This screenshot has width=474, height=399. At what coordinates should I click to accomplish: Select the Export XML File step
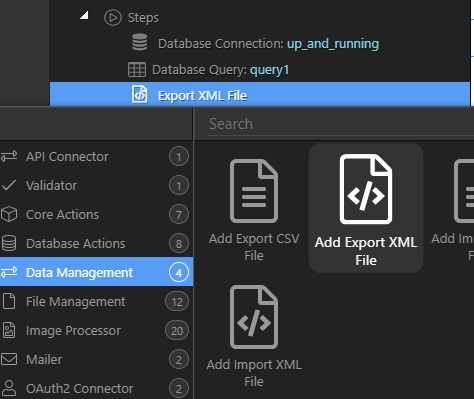260,94
